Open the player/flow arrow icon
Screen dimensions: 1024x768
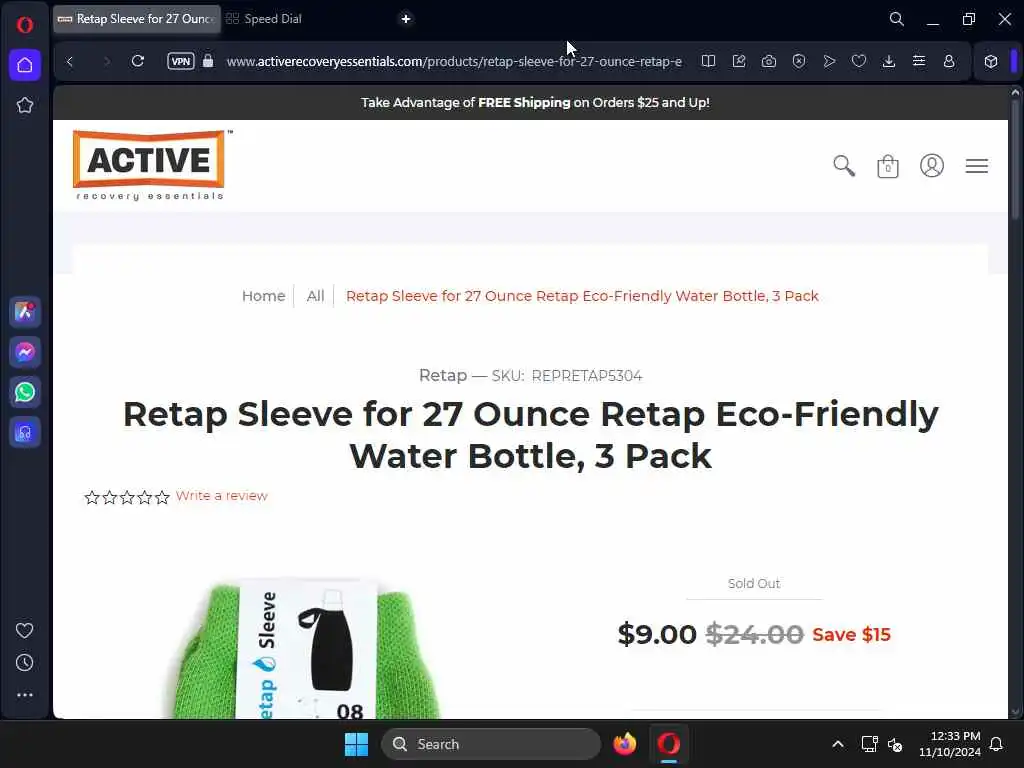pos(829,61)
